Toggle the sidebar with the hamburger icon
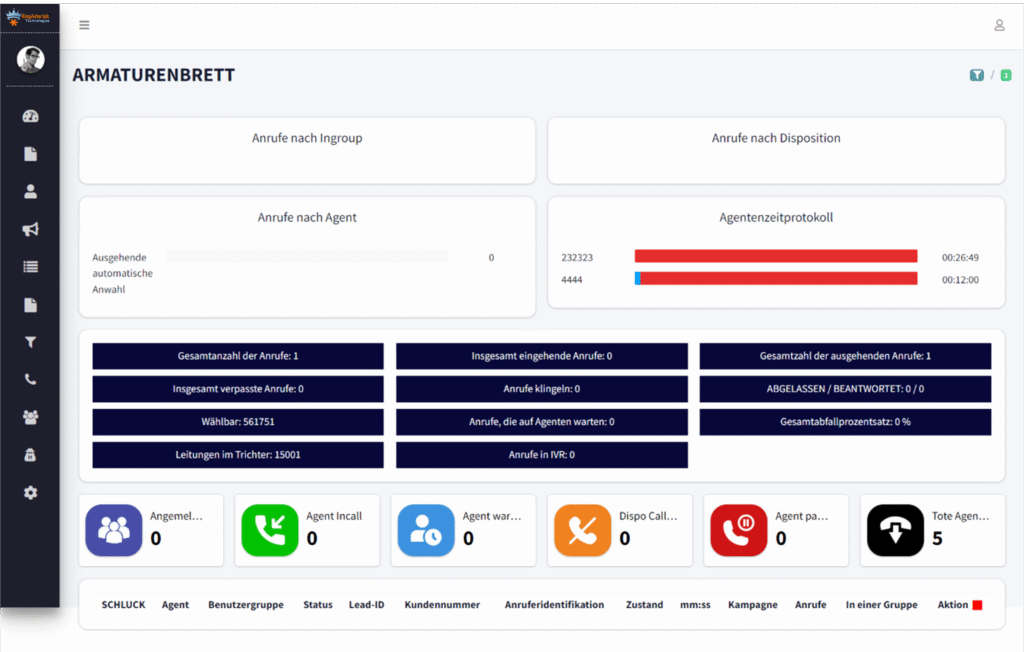This screenshot has width=1024, height=652. tap(84, 25)
